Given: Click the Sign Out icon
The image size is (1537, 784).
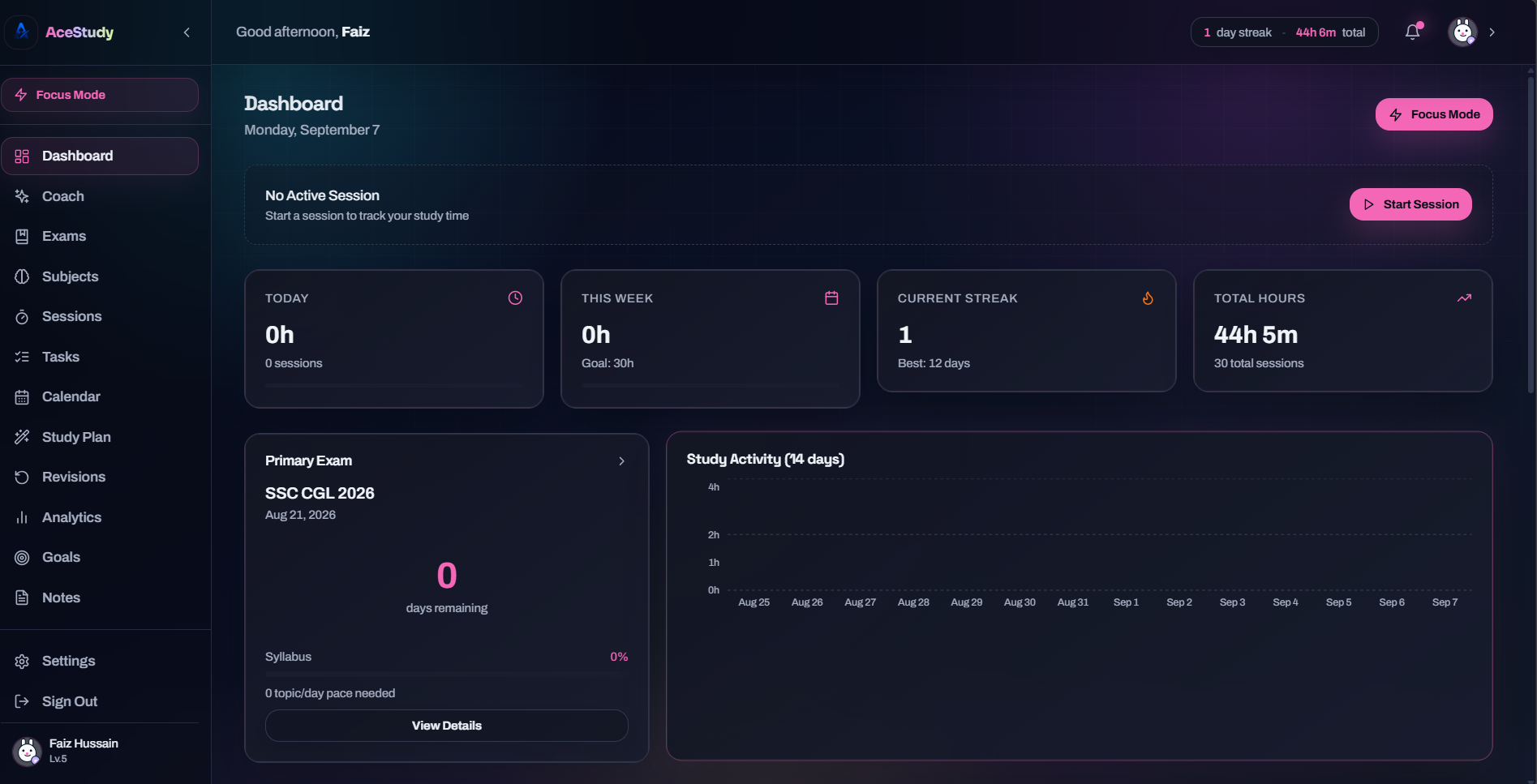Looking at the screenshot, I should [x=22, y=701].
